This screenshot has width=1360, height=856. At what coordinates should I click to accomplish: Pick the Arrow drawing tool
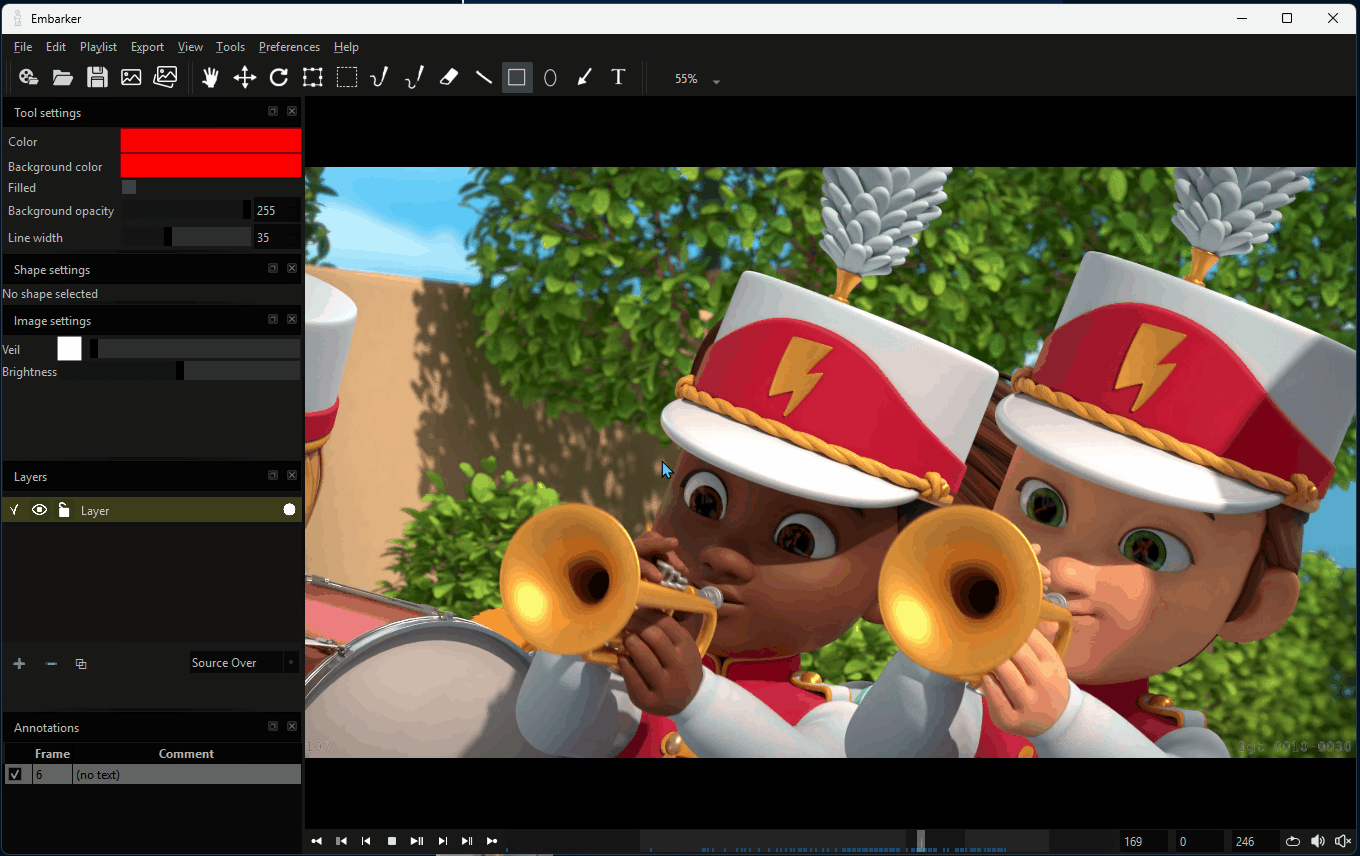pos(584,78)
